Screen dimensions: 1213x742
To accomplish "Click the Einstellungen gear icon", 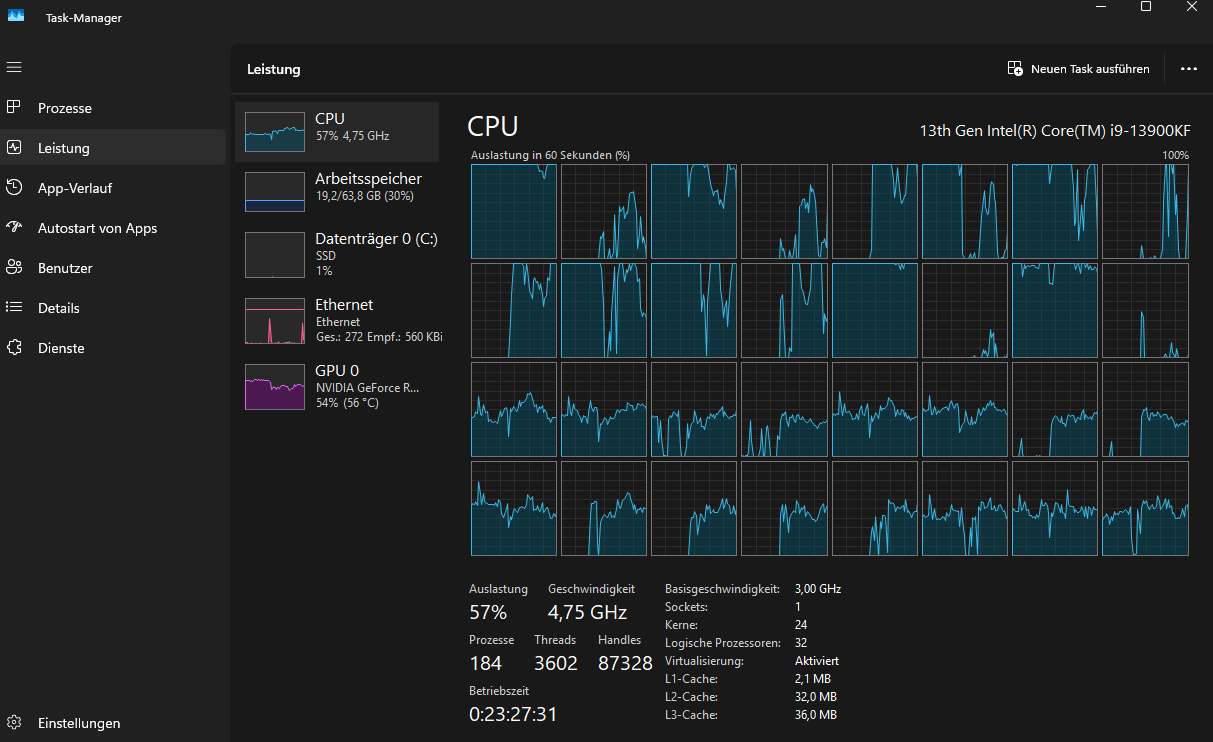I will (x=14, y=722).
